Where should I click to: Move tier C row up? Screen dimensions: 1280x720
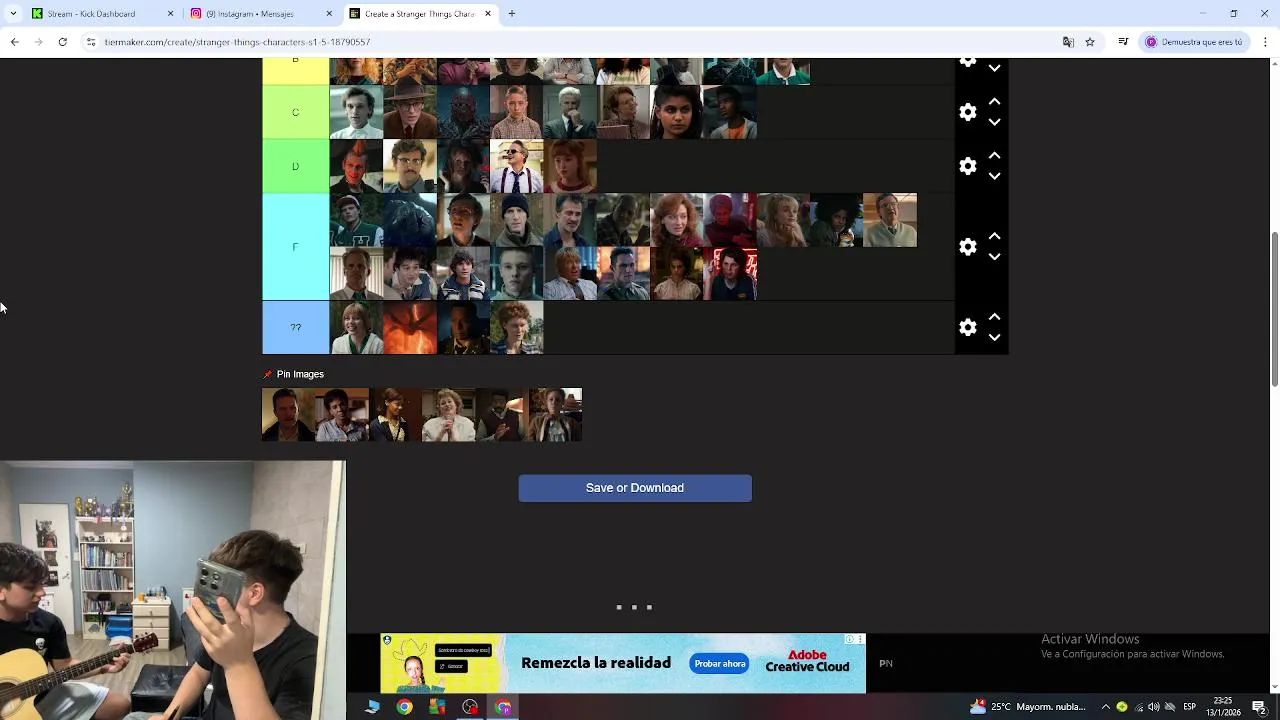pos(994,102)
